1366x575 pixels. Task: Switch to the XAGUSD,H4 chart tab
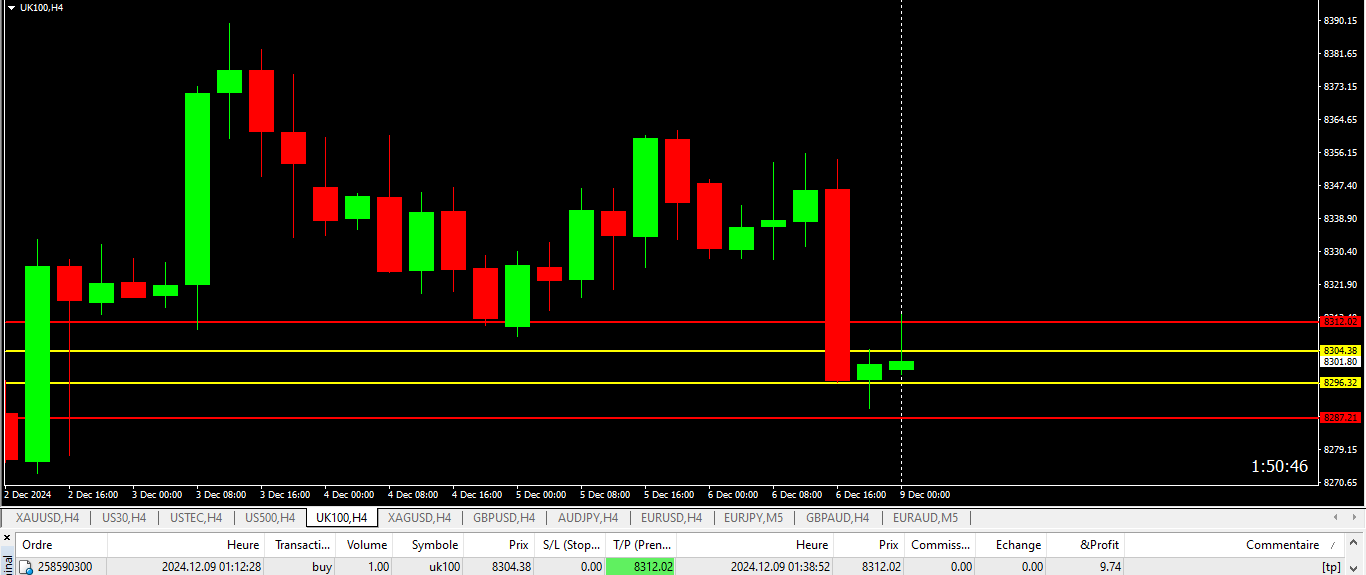(x=419, y=517)
